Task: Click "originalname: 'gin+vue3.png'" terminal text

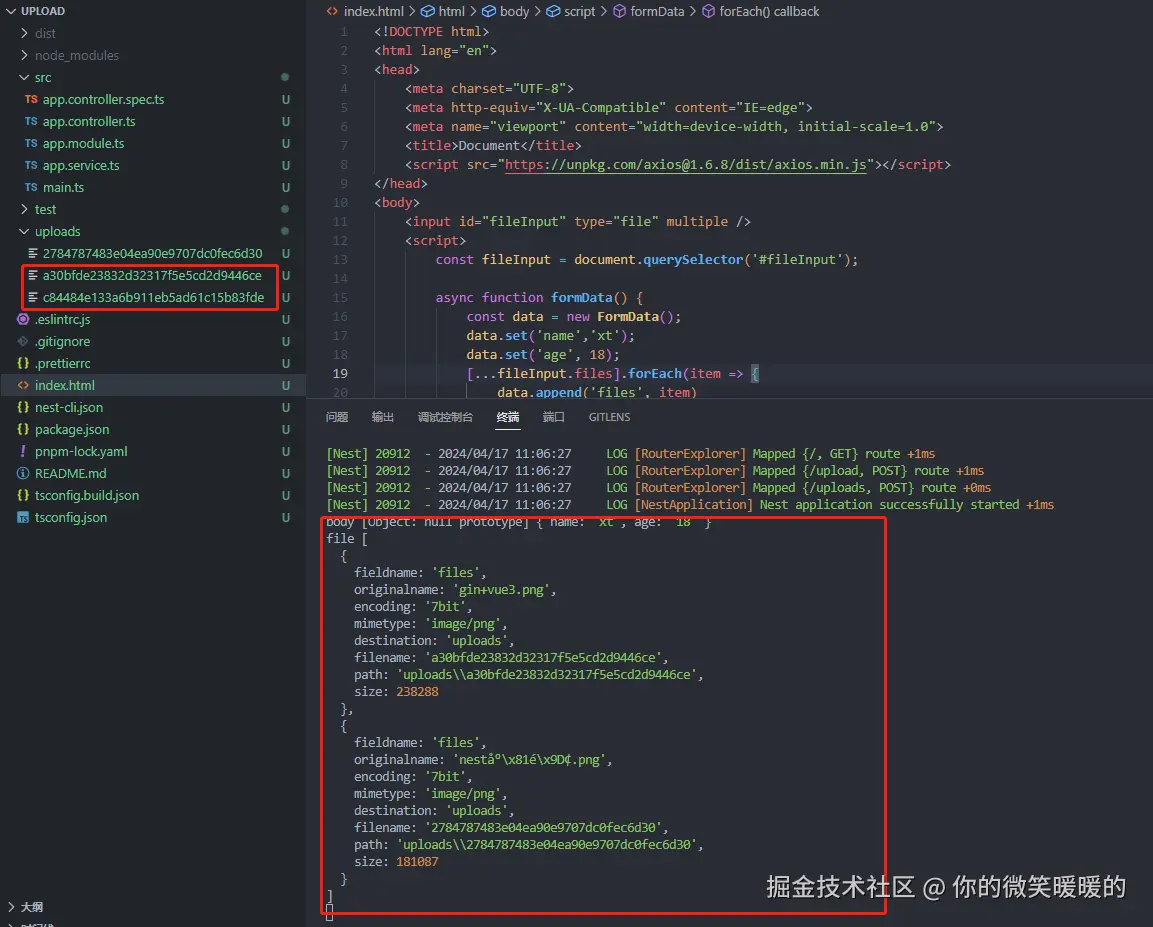Action: [x=454, y=590]
